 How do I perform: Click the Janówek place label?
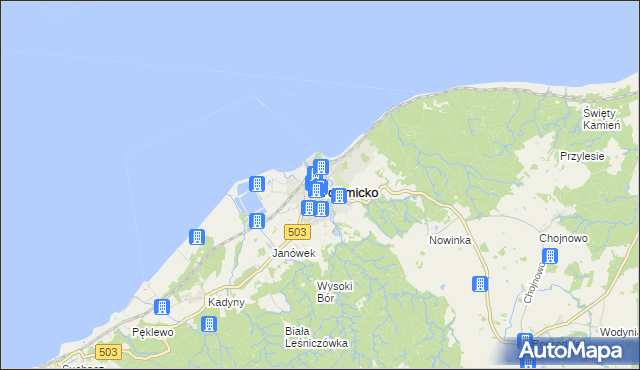tap(294, 253)
